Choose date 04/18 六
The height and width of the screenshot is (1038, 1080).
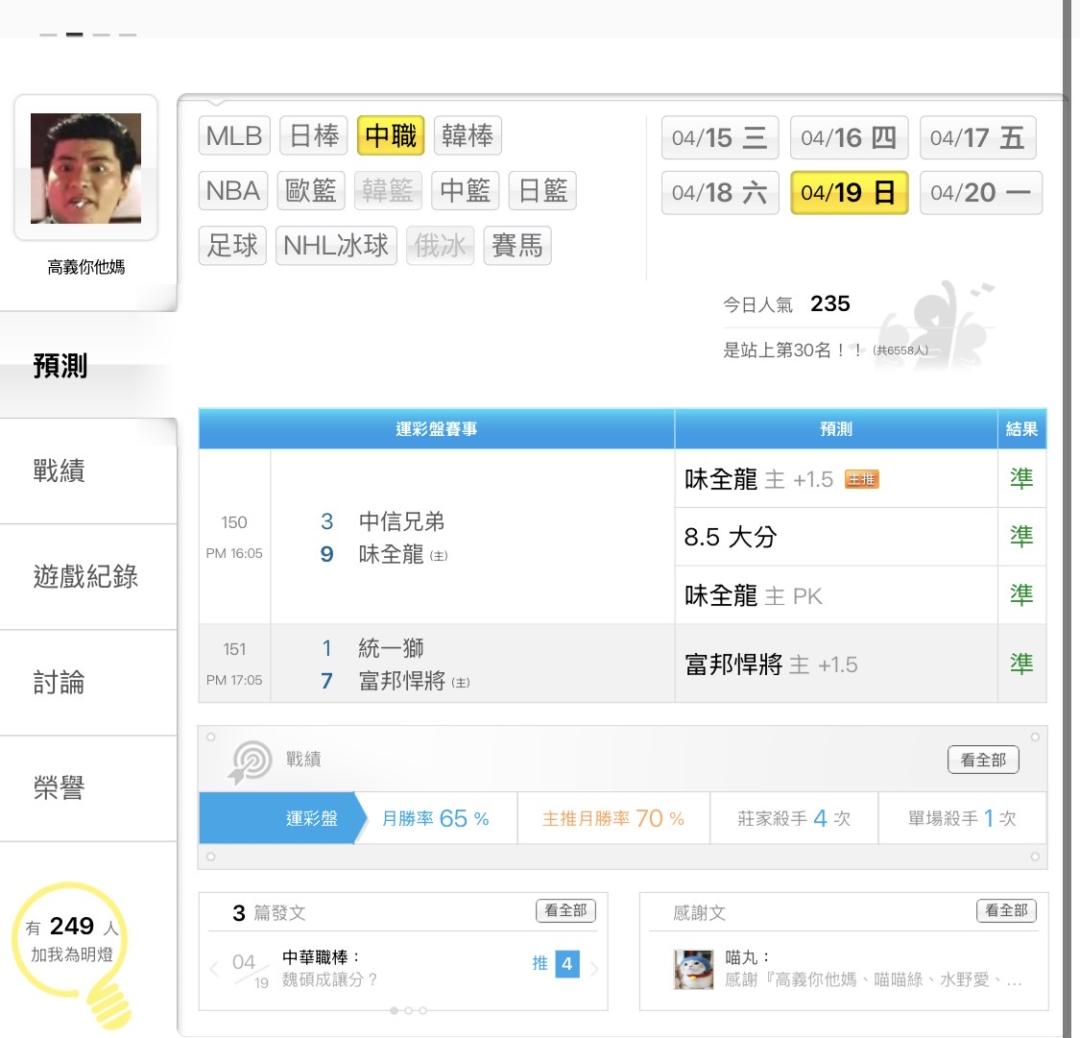pyautogui.click(x=720, y=193)
